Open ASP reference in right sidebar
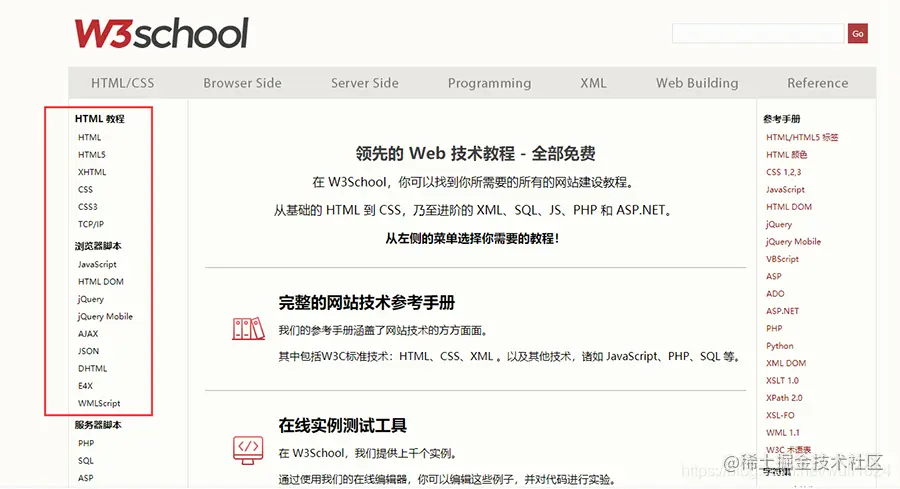 point(774,276)
